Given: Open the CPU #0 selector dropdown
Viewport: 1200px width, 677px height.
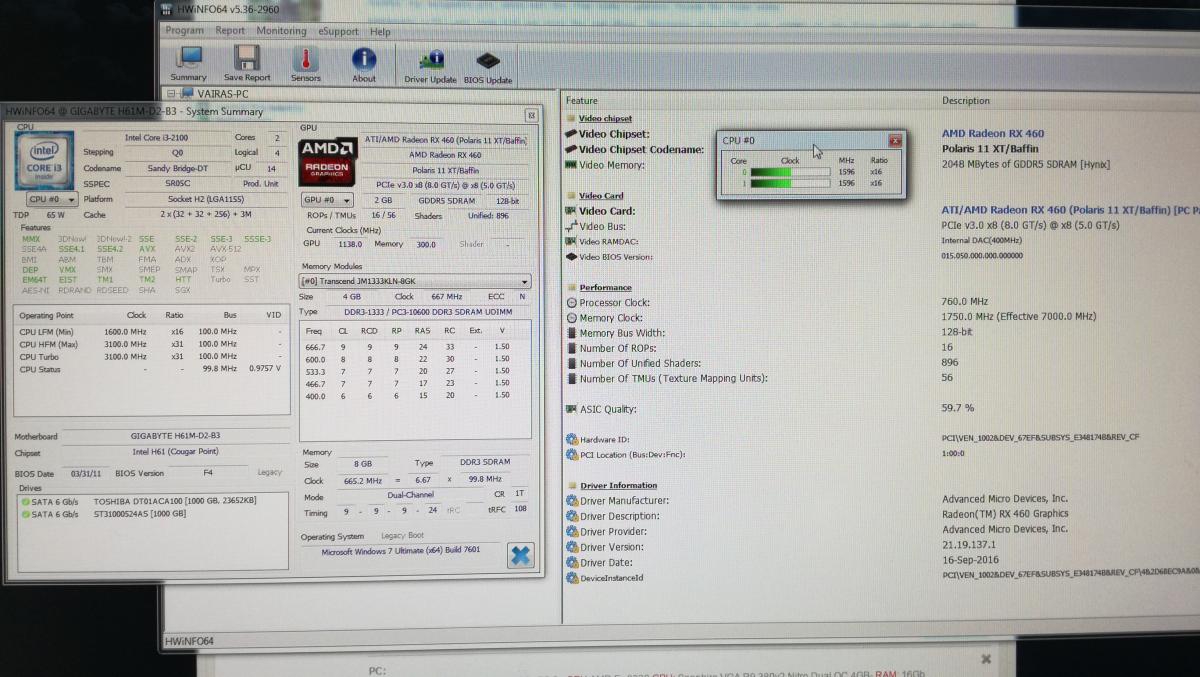Looking at the screenshot, I should coord(52,199).
